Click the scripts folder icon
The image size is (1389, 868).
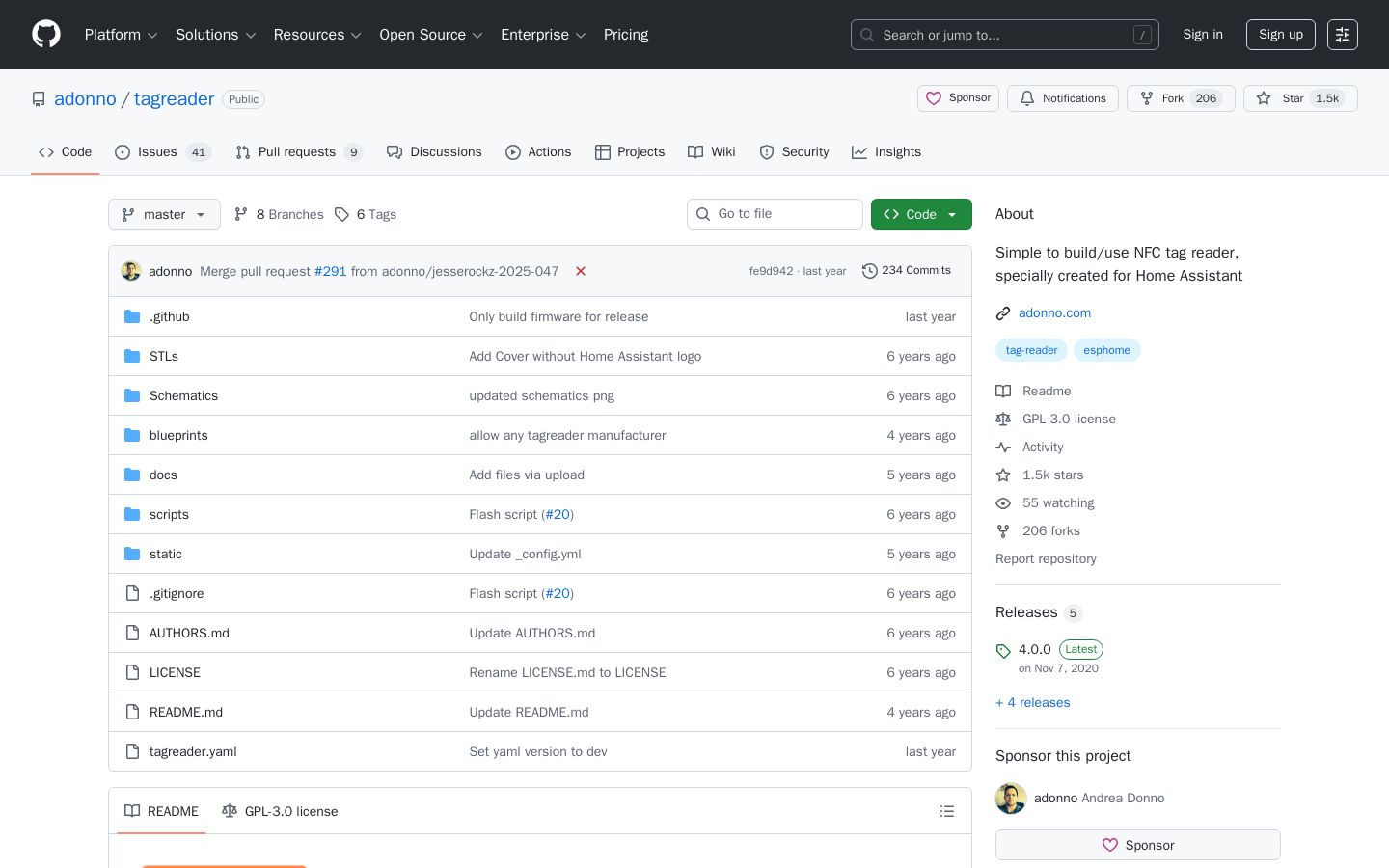[x=132, y=514]
